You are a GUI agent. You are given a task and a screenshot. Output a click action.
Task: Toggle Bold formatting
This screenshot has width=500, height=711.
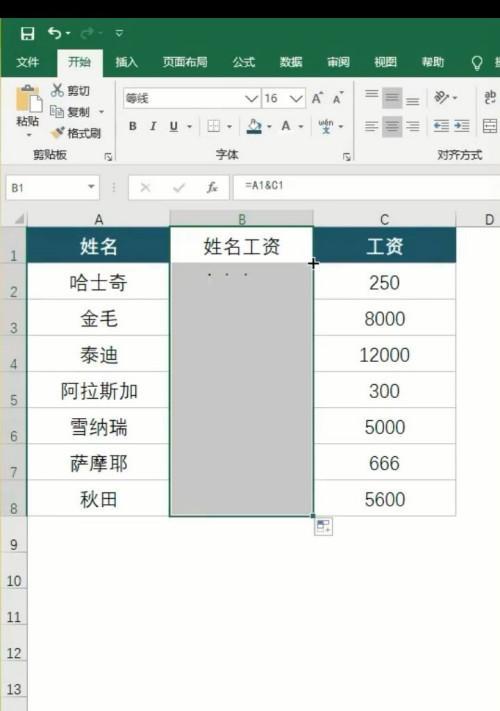coord(133,126)
